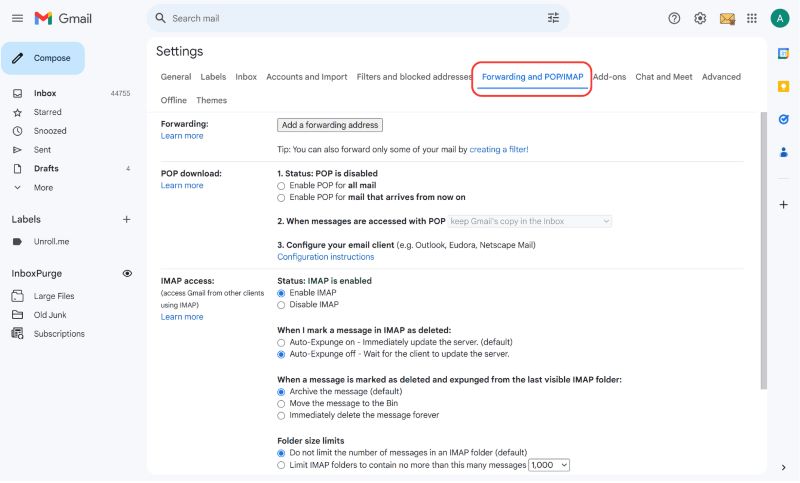Open the main menu hamburger icon
Image resolution: width=800 pixels, height=483 pixels.
[17, 18]
